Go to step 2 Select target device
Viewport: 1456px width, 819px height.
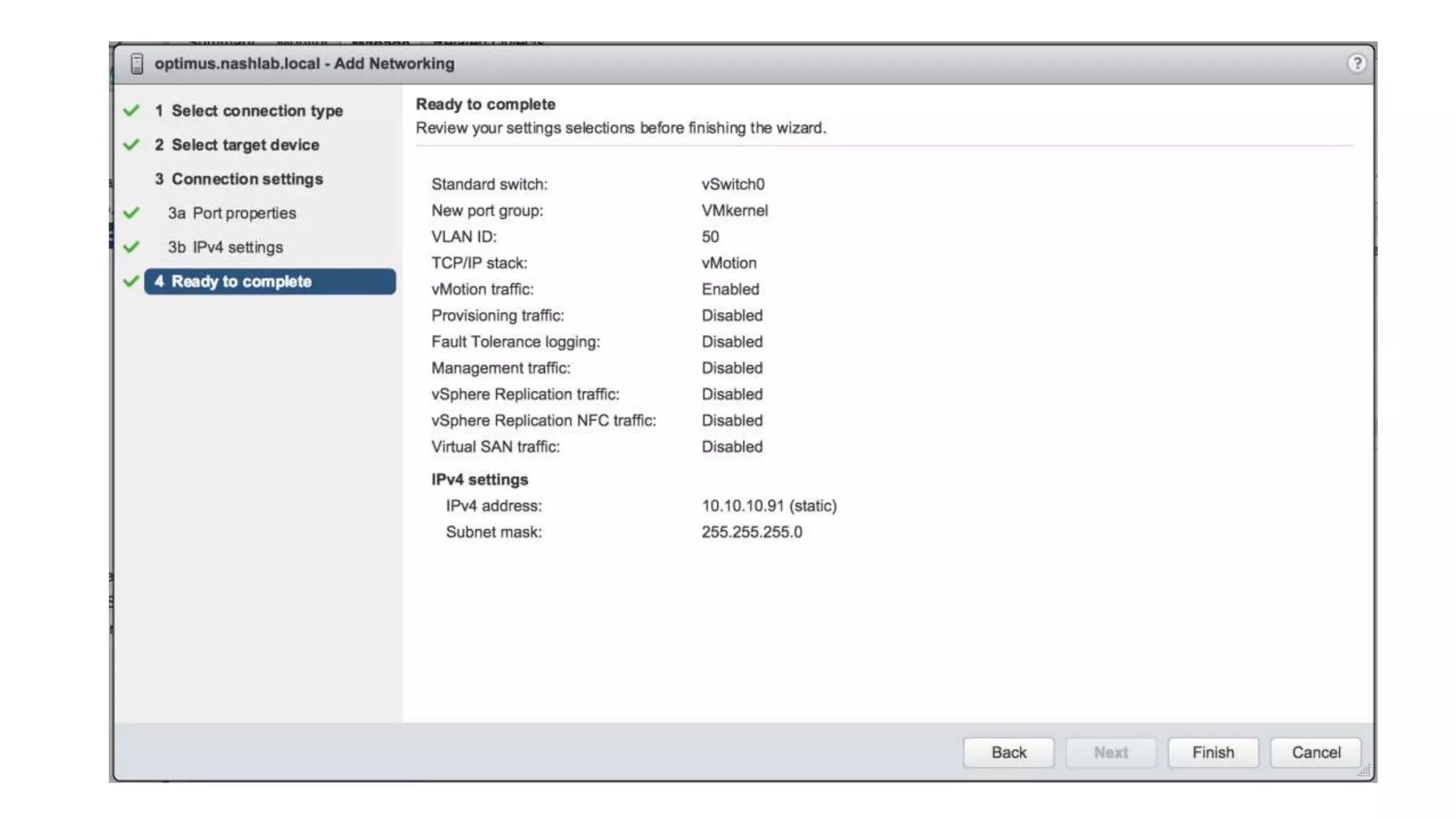click(237, 145)
